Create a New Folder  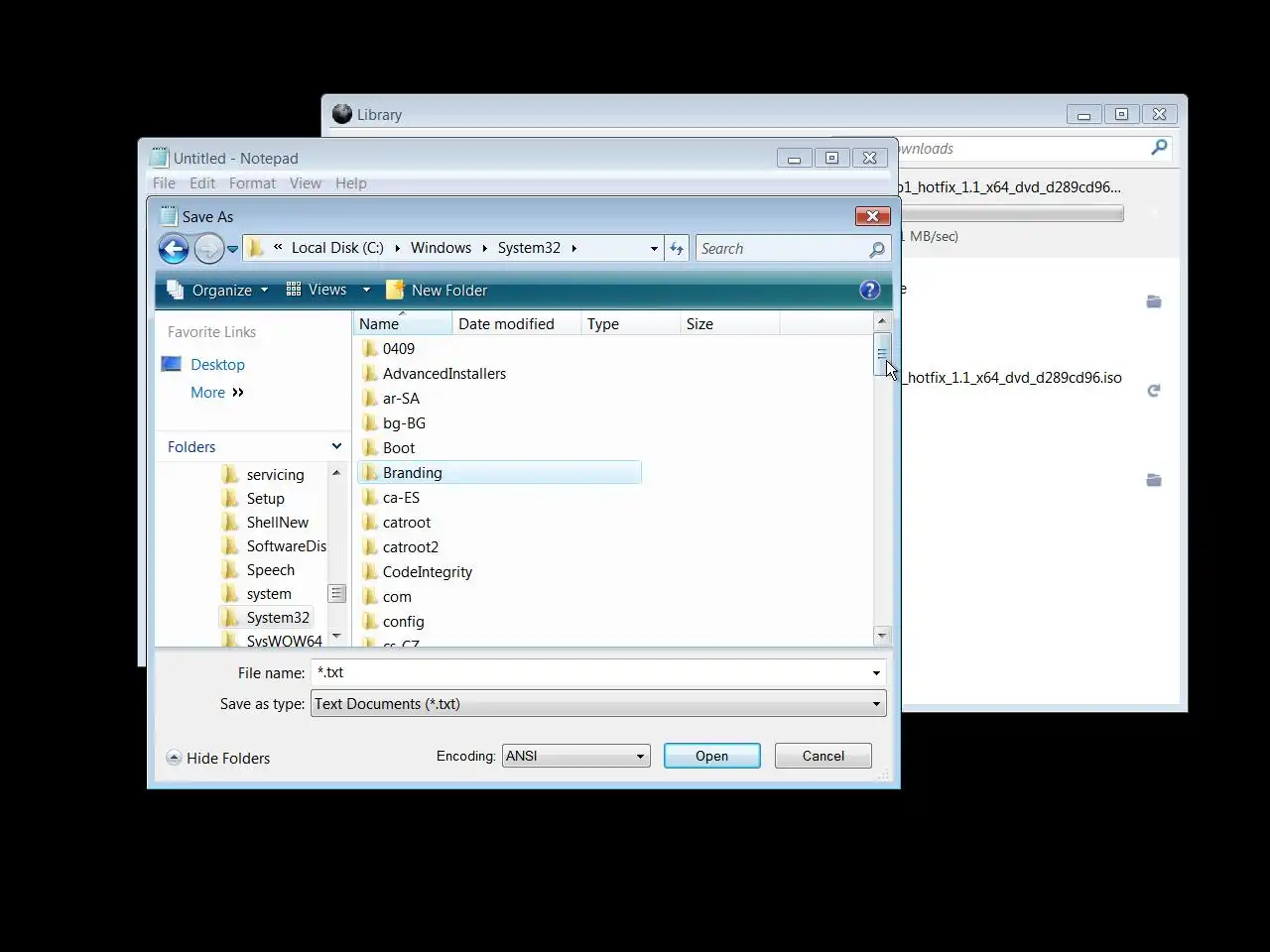tap(437, 291)
